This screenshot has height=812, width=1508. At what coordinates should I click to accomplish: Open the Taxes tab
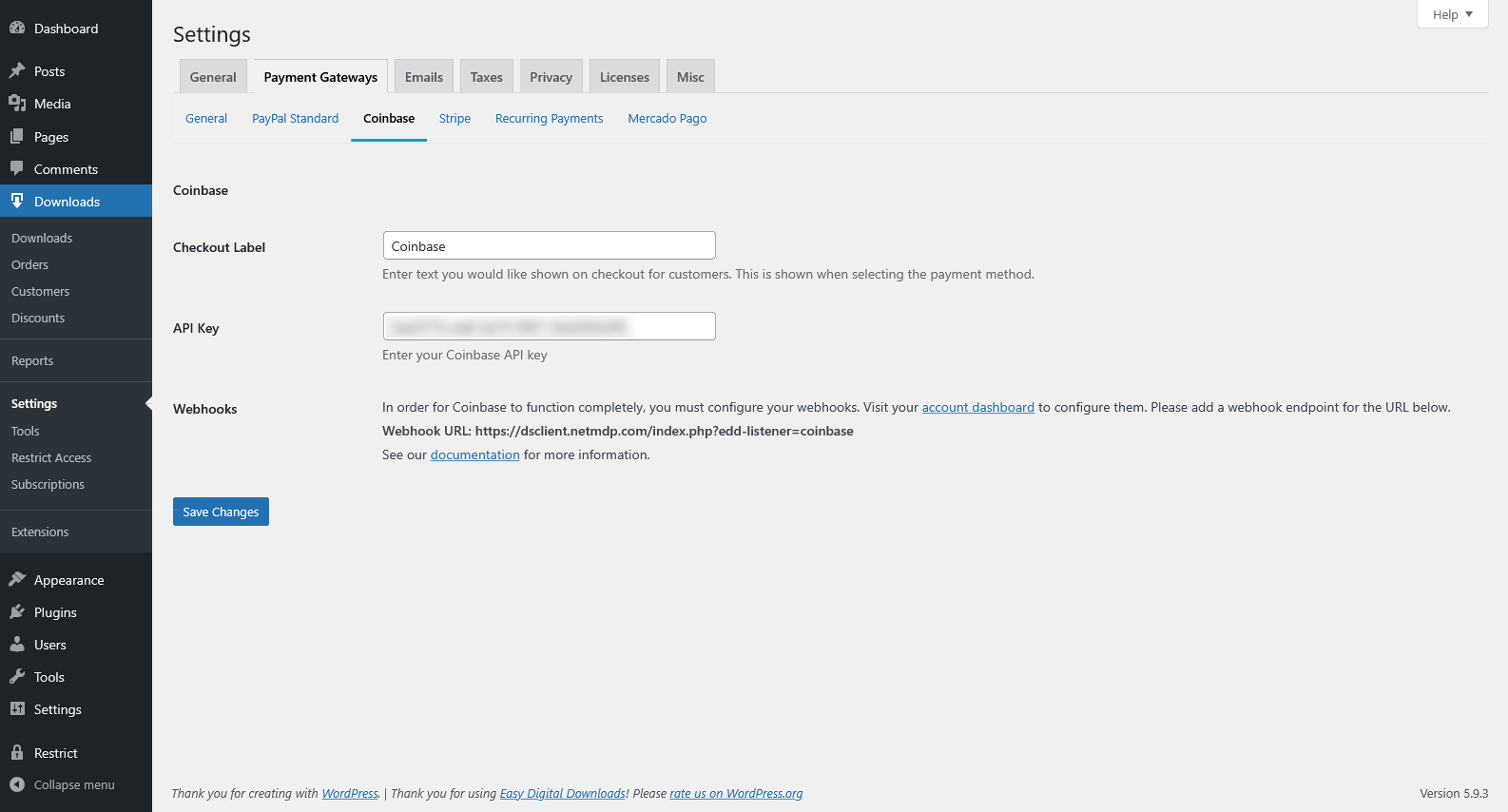coord(487,77)
